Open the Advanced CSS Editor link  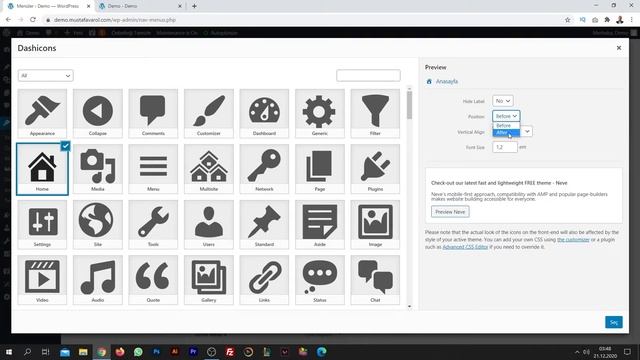[465, 247]
